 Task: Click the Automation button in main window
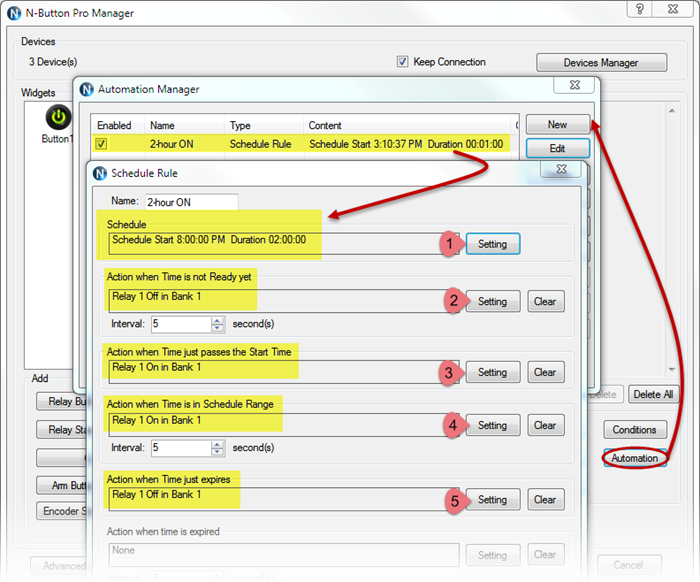634,458
